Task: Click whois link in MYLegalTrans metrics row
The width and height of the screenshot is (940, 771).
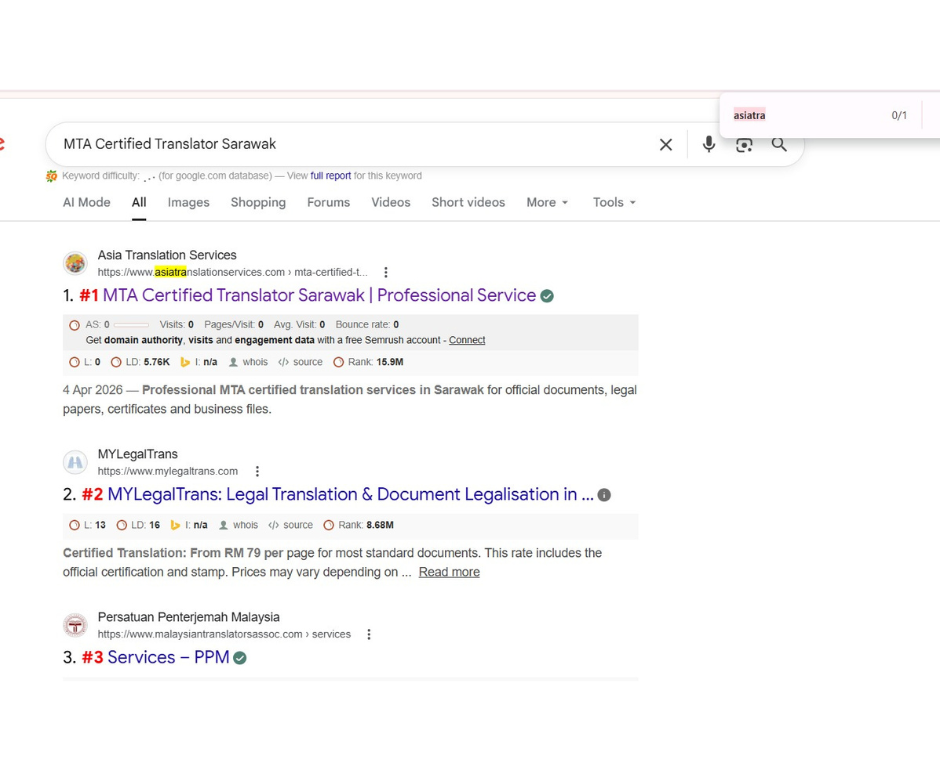Action: tap(239, 525)
